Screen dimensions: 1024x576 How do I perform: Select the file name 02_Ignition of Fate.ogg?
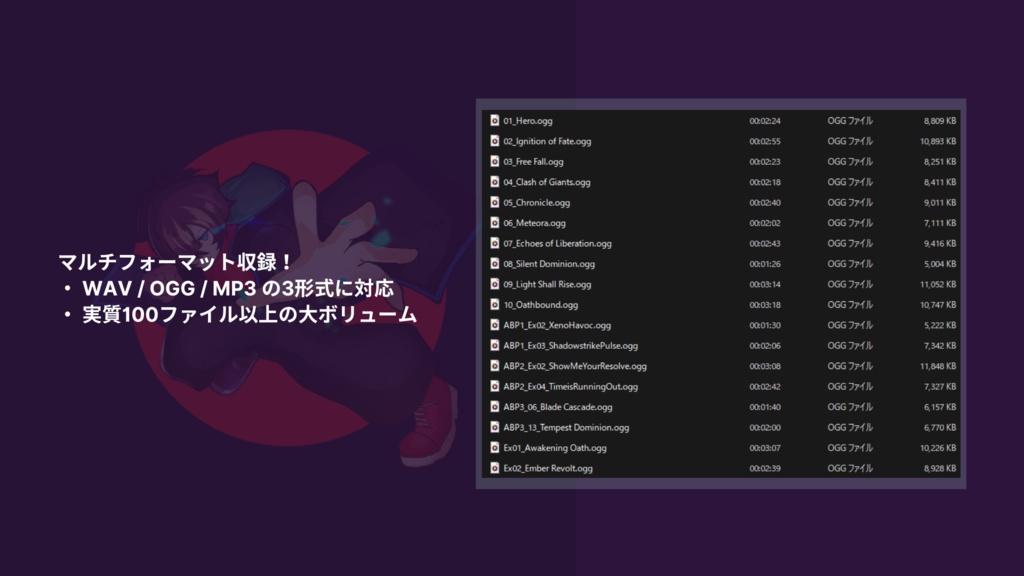pyautogui.click(x=547, y=141)
